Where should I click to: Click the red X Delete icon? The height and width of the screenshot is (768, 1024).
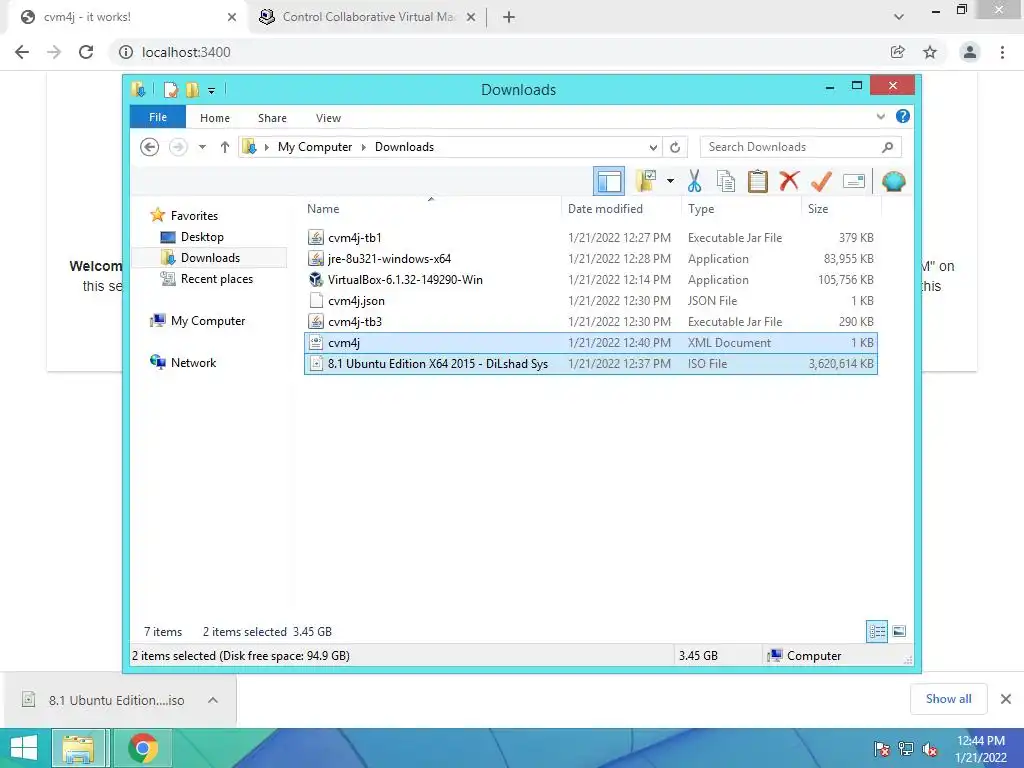(x=789, y=181)
